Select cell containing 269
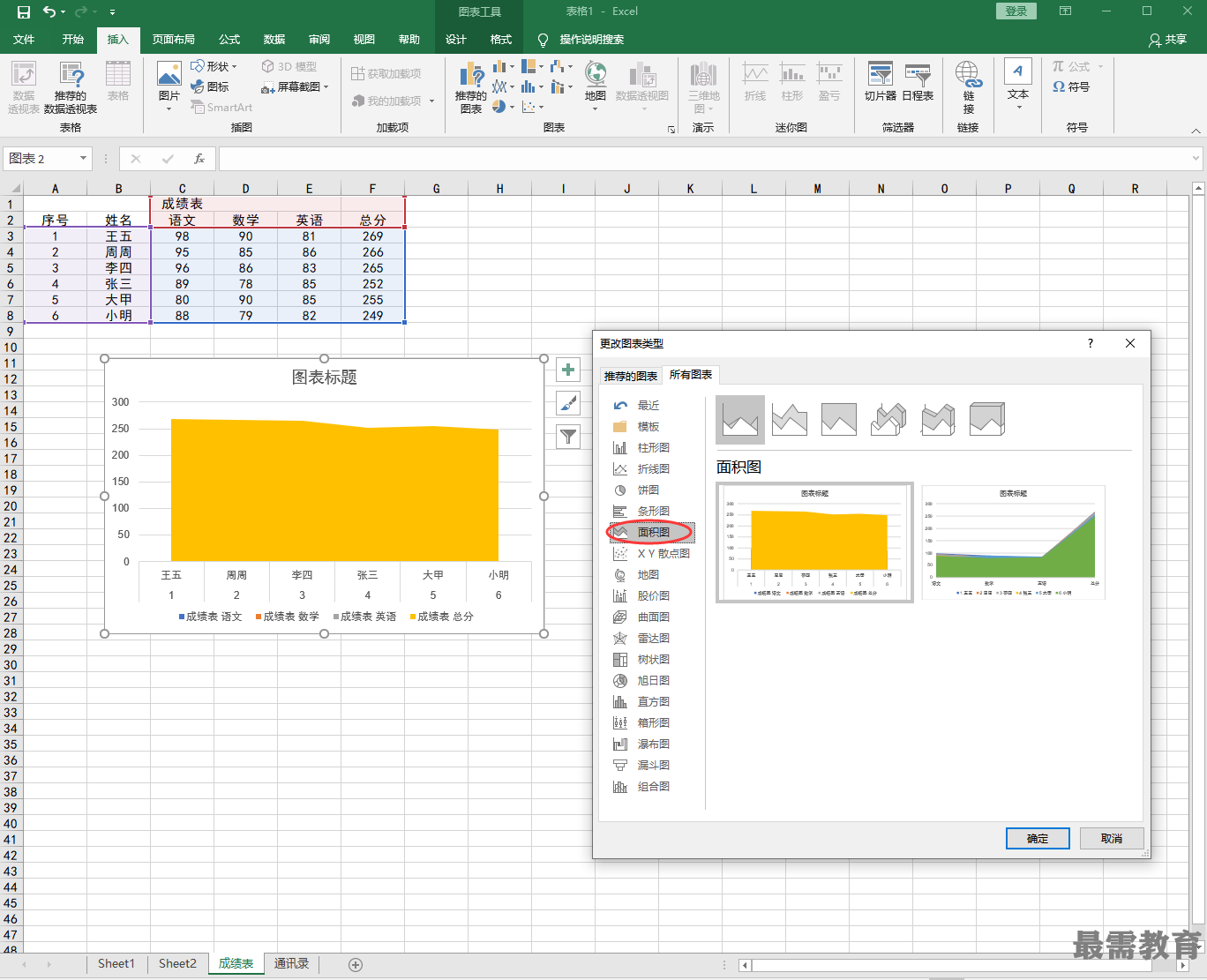Screen dimensions: 1207x980 point(373,236)
